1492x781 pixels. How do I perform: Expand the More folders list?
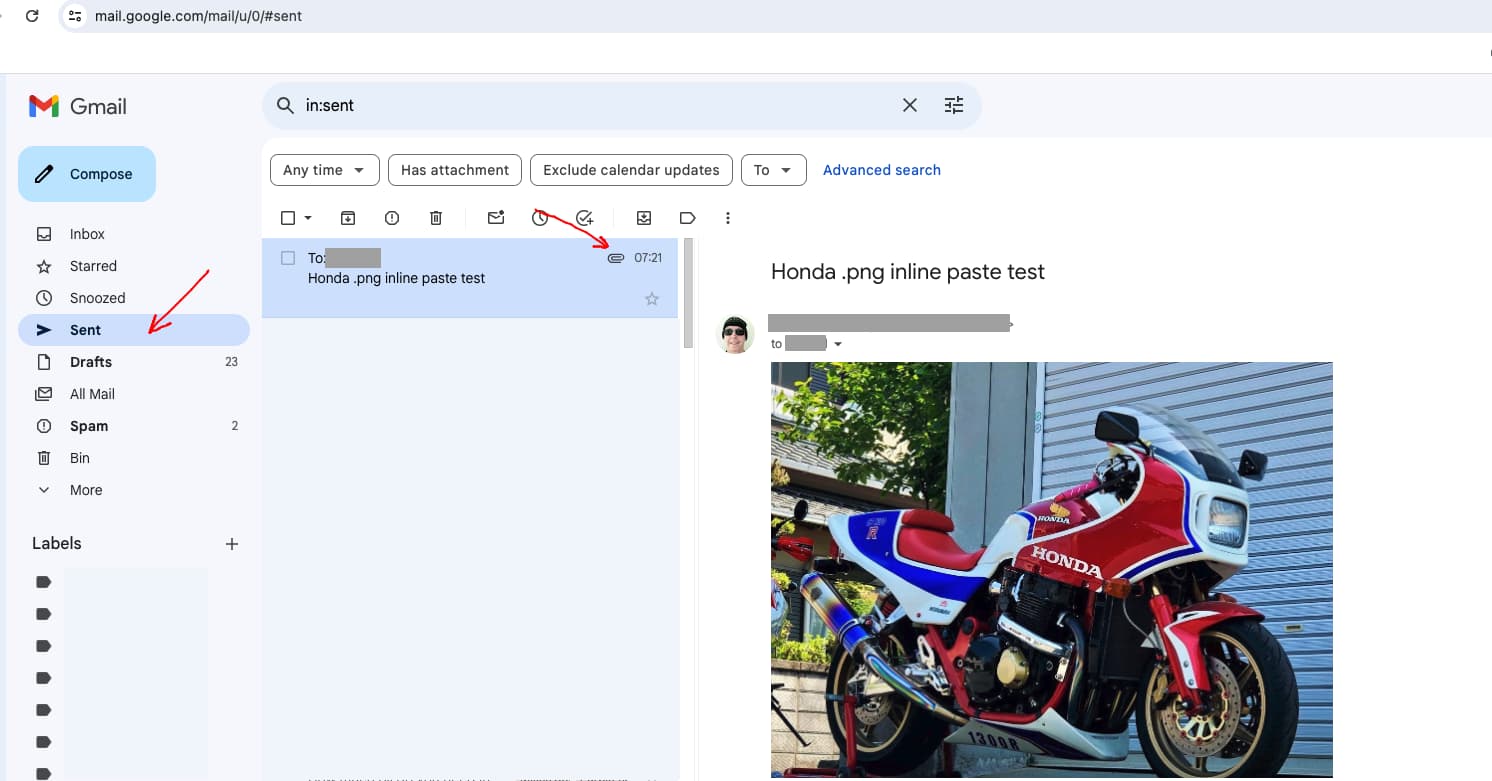[x=86, y=490]
